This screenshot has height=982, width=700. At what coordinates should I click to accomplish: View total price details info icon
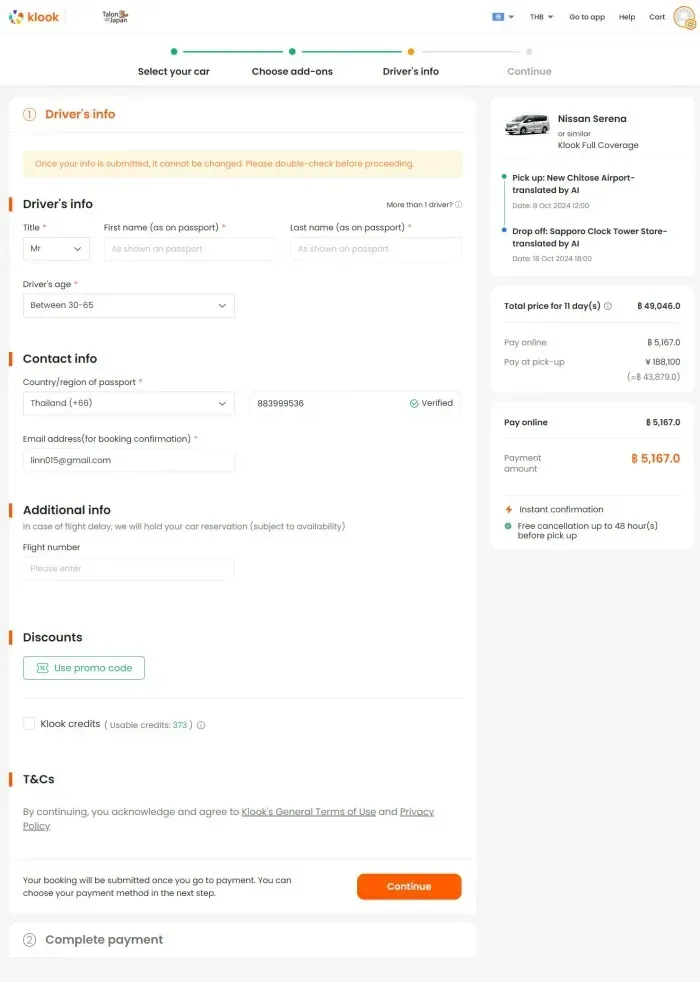click(x=607, y=306)
